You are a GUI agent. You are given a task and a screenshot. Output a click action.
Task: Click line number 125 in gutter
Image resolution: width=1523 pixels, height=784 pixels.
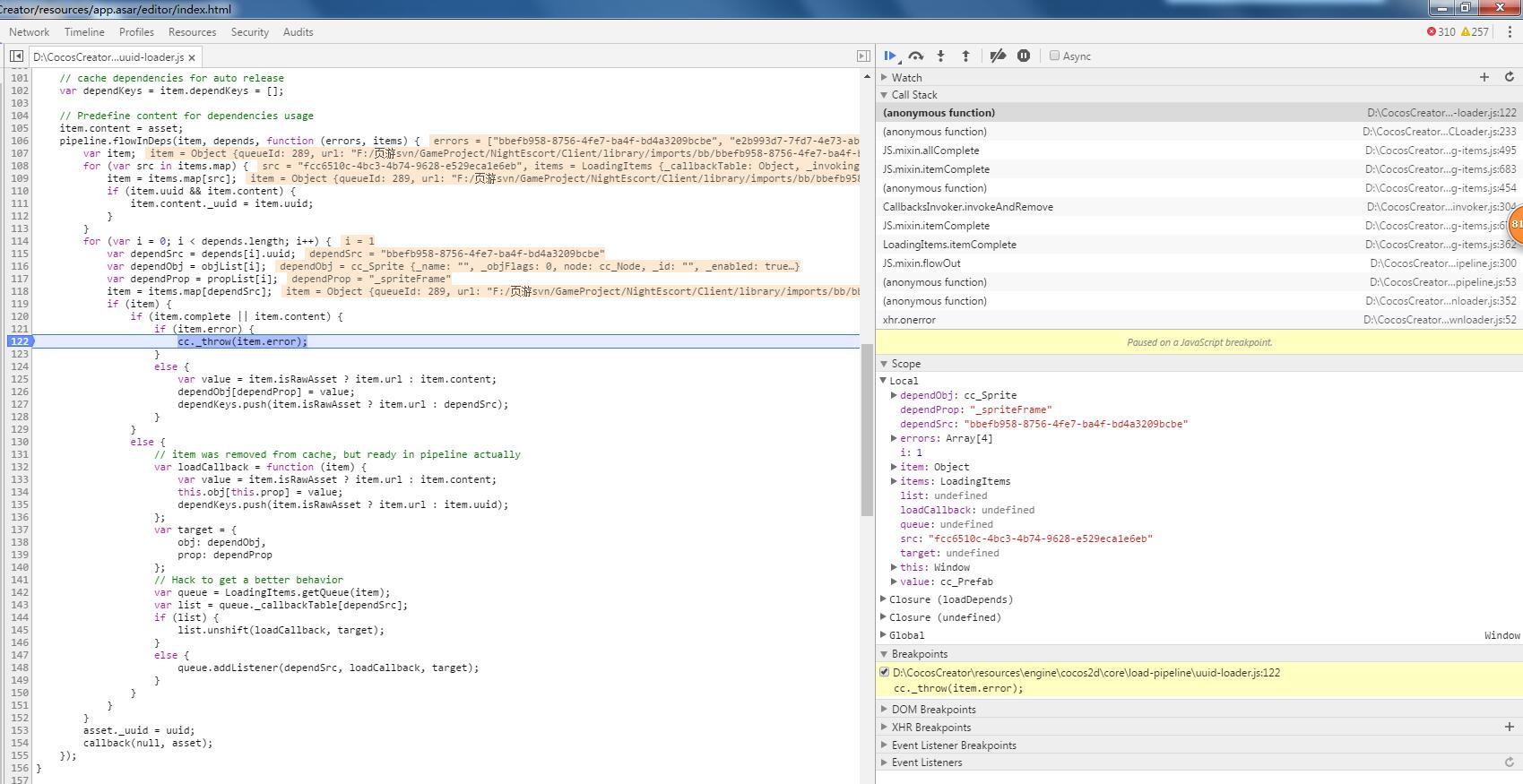(20, 379)
